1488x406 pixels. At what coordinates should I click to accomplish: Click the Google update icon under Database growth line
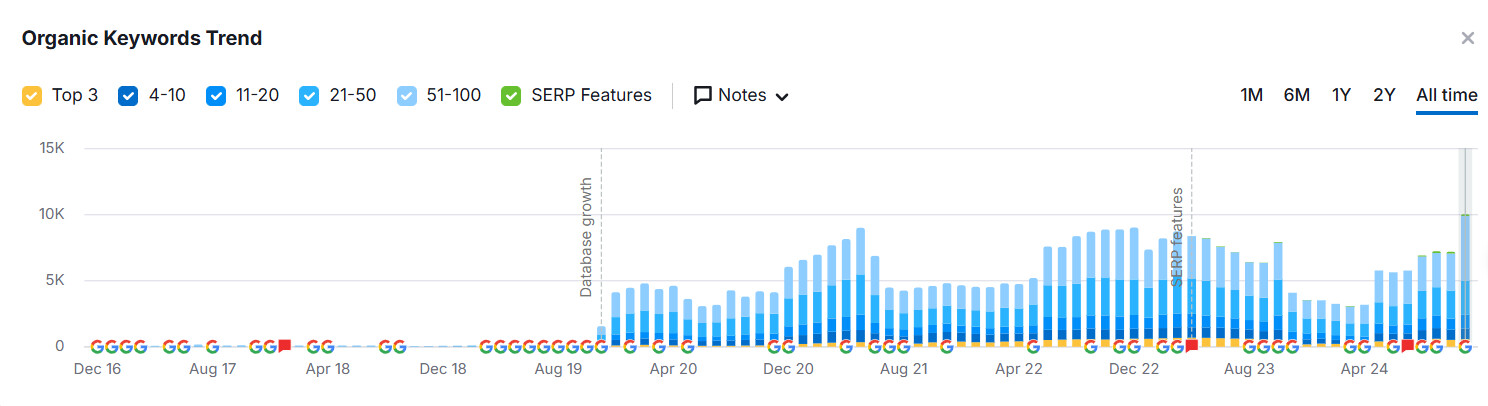601,346
